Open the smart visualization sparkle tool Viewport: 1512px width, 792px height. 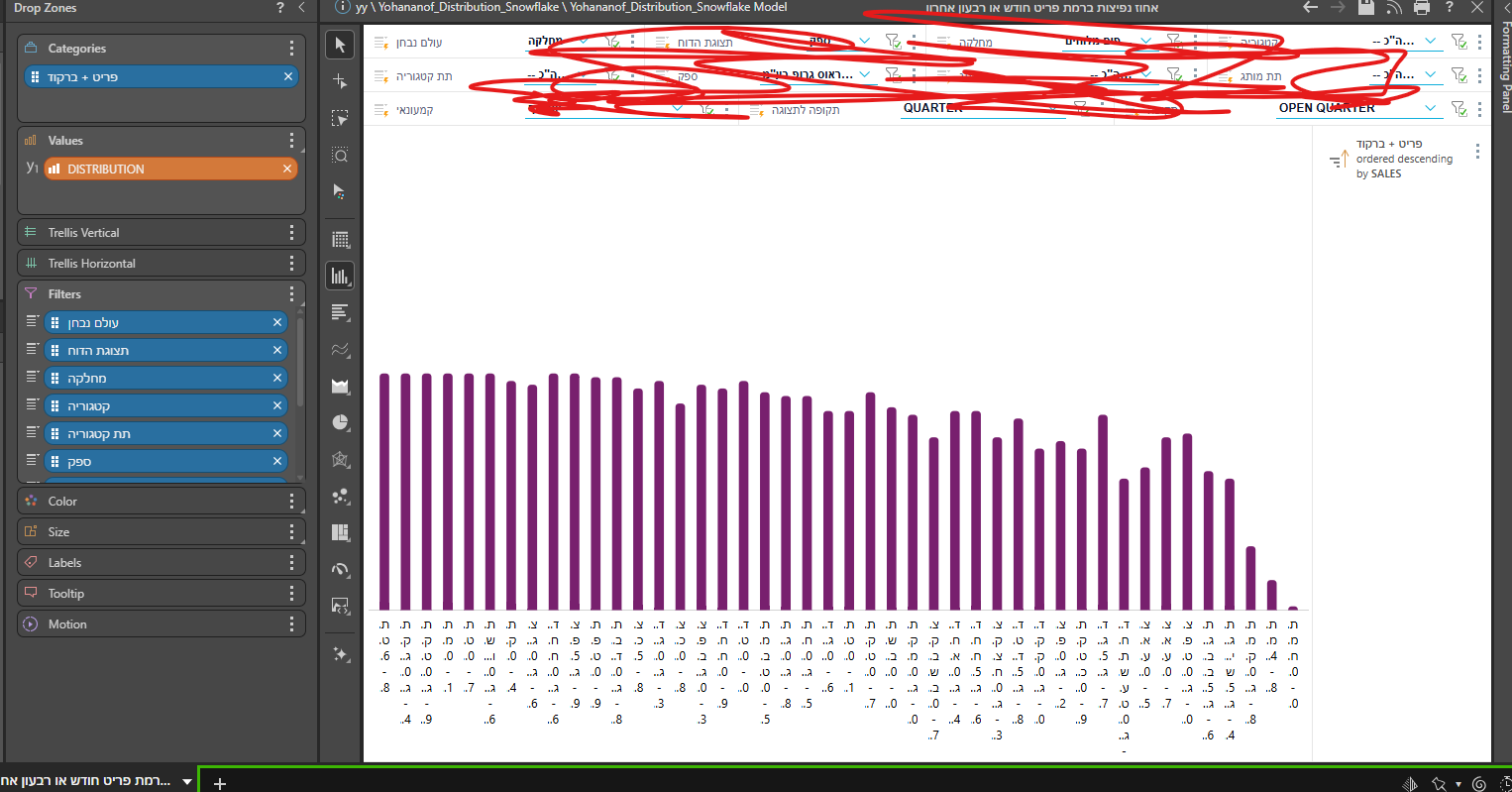pyautogui.click(x=340, y=654)
